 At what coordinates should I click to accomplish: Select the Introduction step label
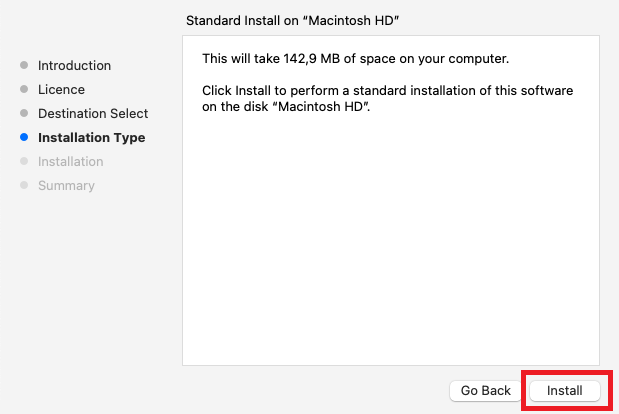74,66
